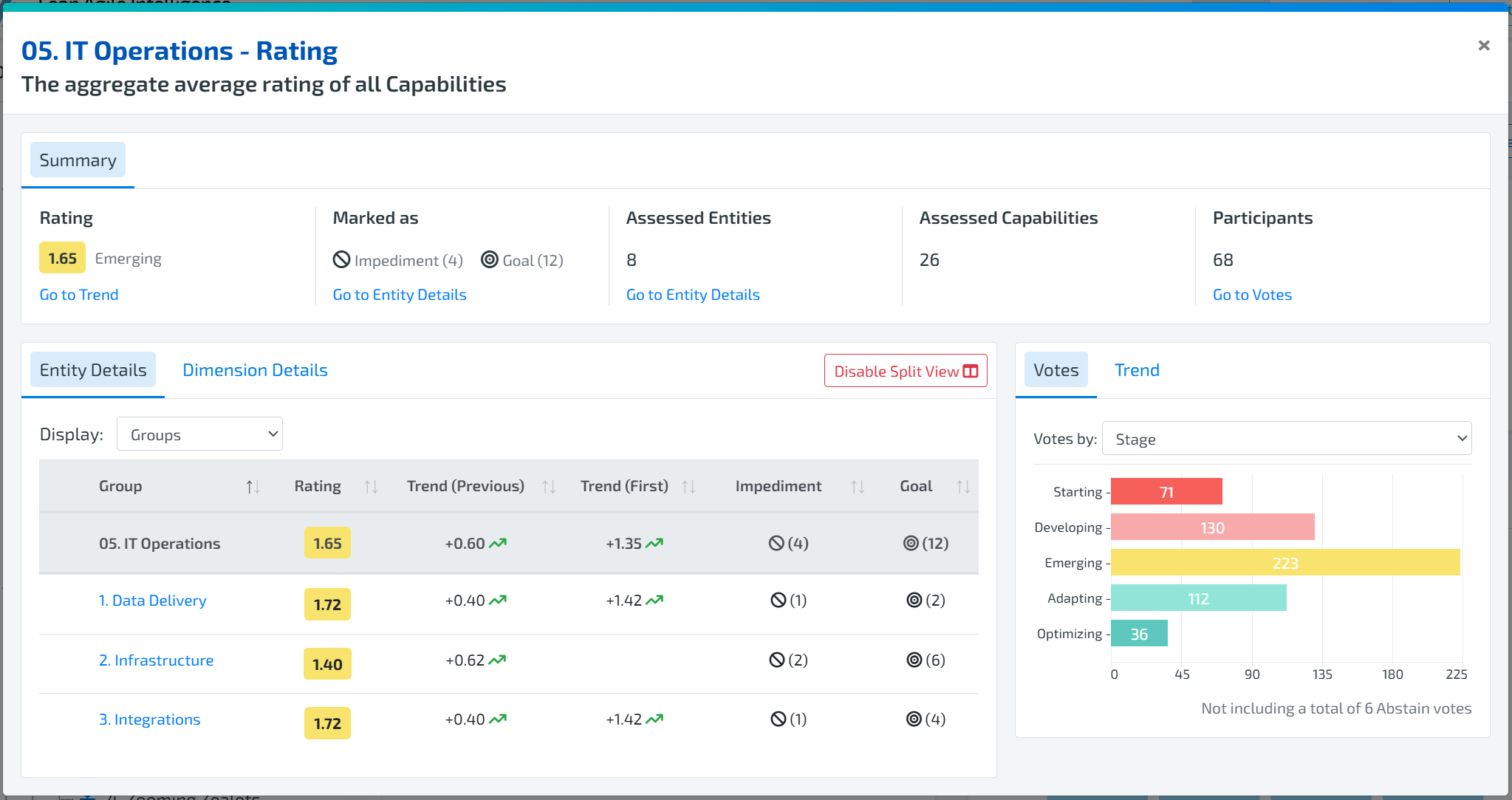The image size is (1512, 800).
Task: Sort table by Rating column arrows
Action: (x=371, y=487)
